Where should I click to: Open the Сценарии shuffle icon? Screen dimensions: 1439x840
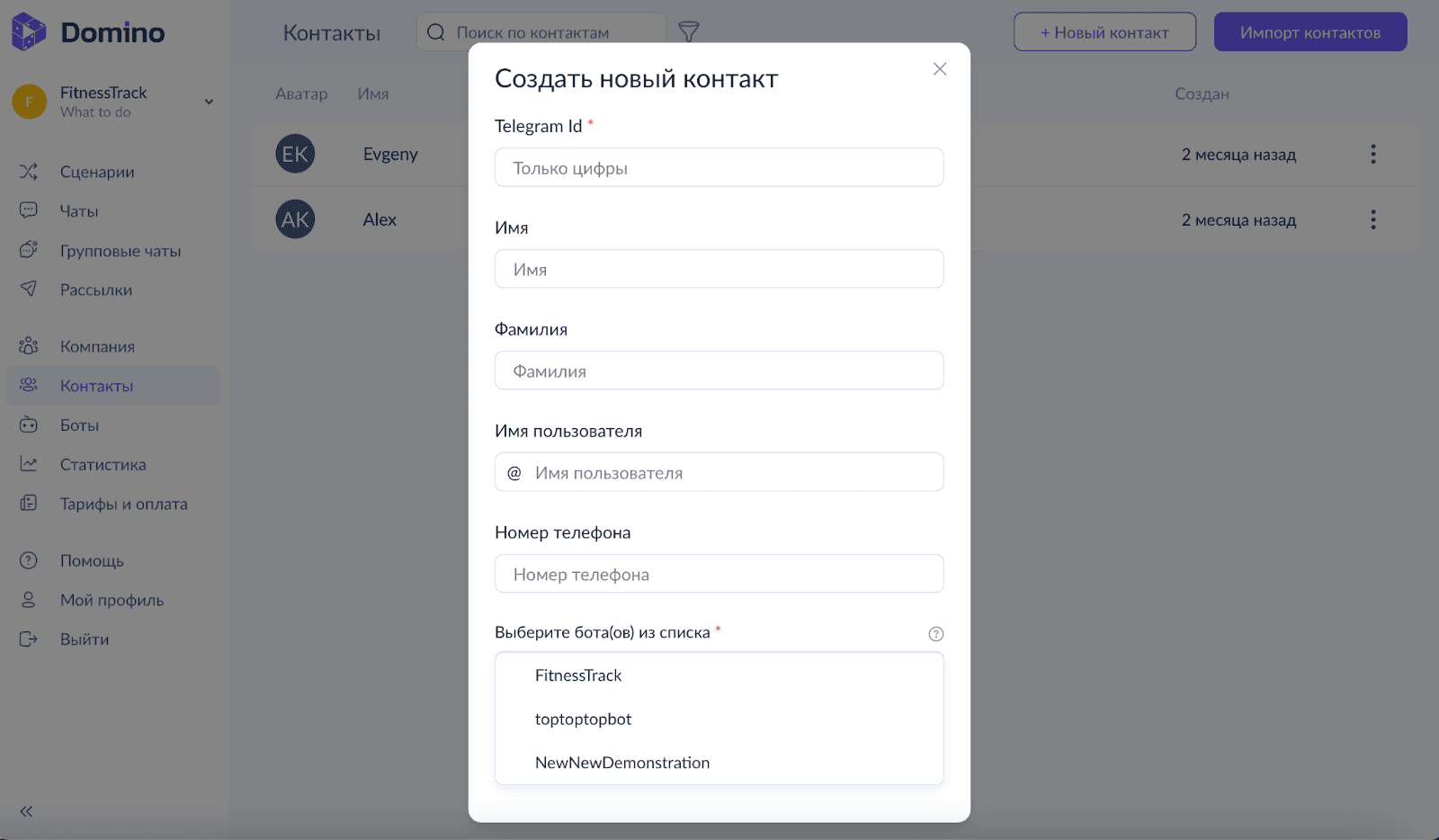[x=29, y=171]
